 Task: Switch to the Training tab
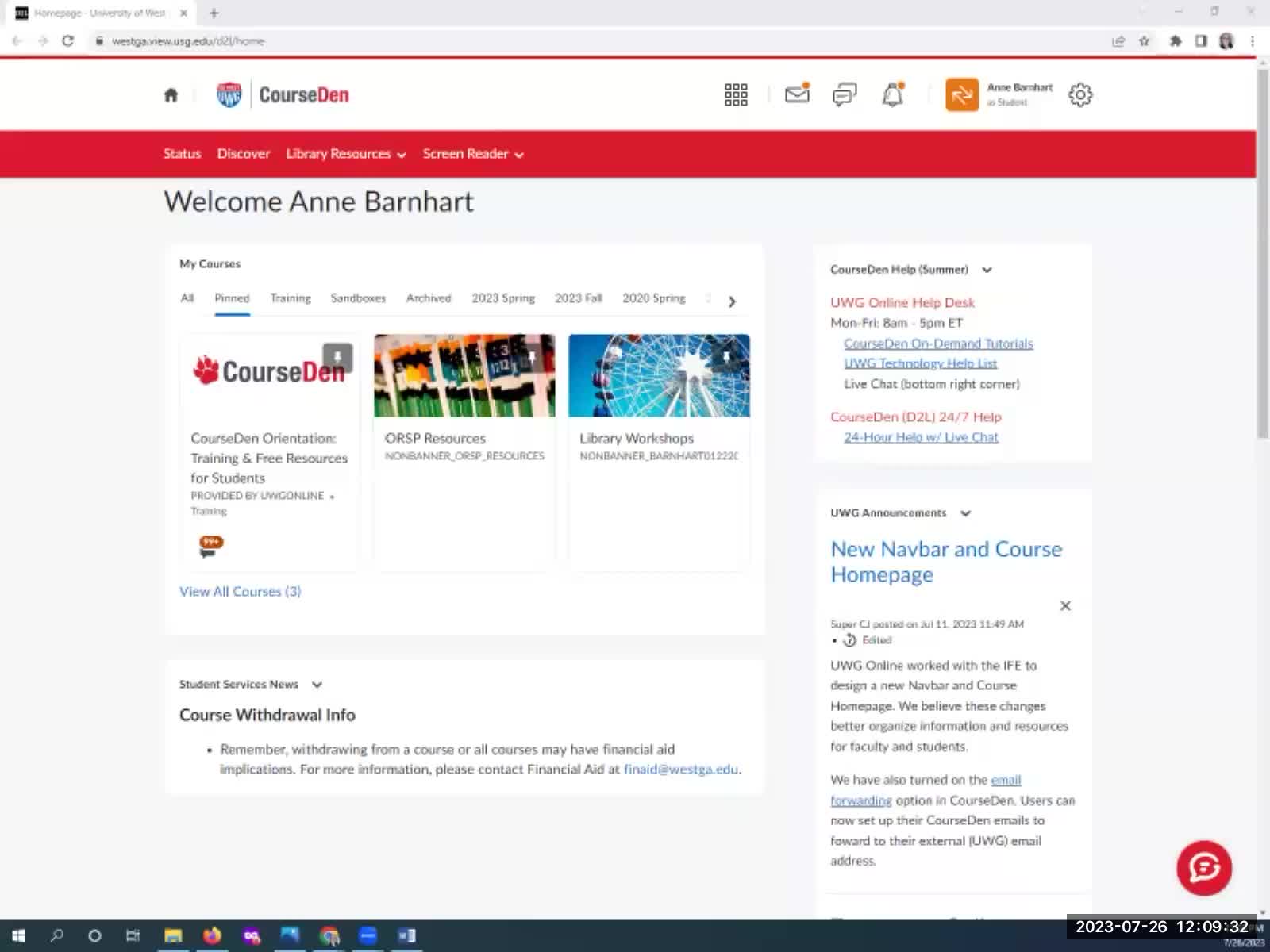click(x=291, y=298)
